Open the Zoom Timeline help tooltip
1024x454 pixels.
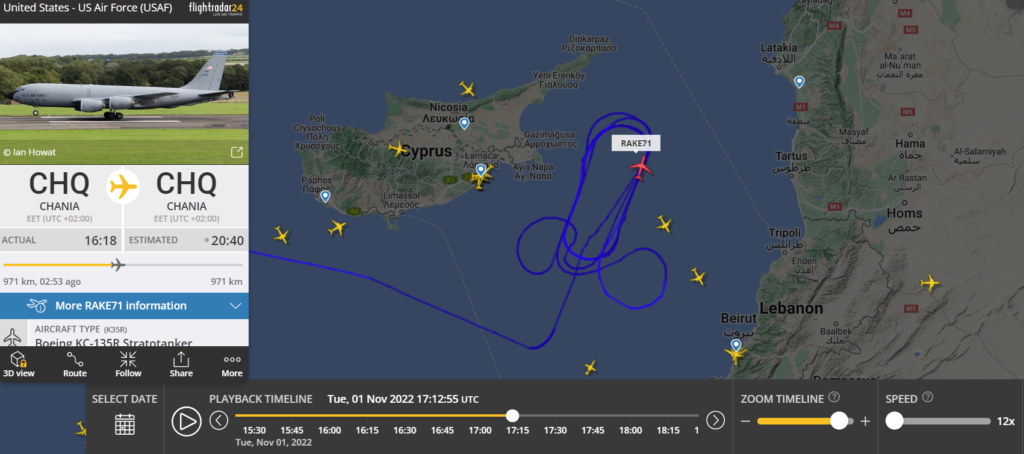[834, 397]
